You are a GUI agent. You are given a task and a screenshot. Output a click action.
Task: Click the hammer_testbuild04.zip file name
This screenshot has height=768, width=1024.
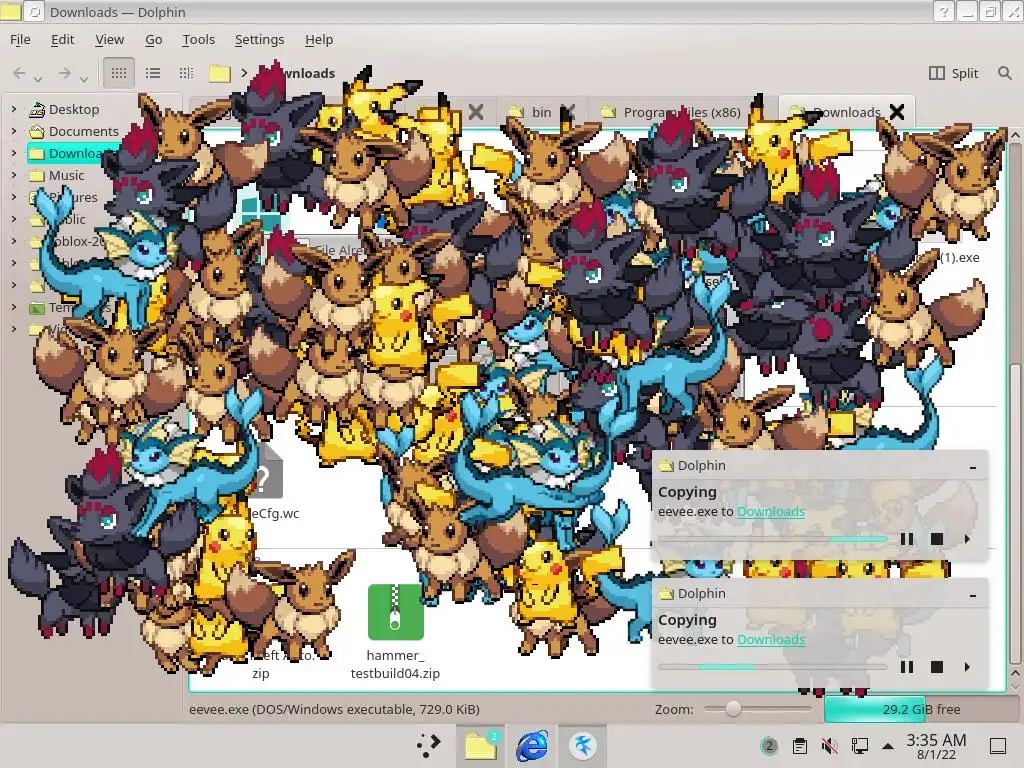[x=395, y=664]
